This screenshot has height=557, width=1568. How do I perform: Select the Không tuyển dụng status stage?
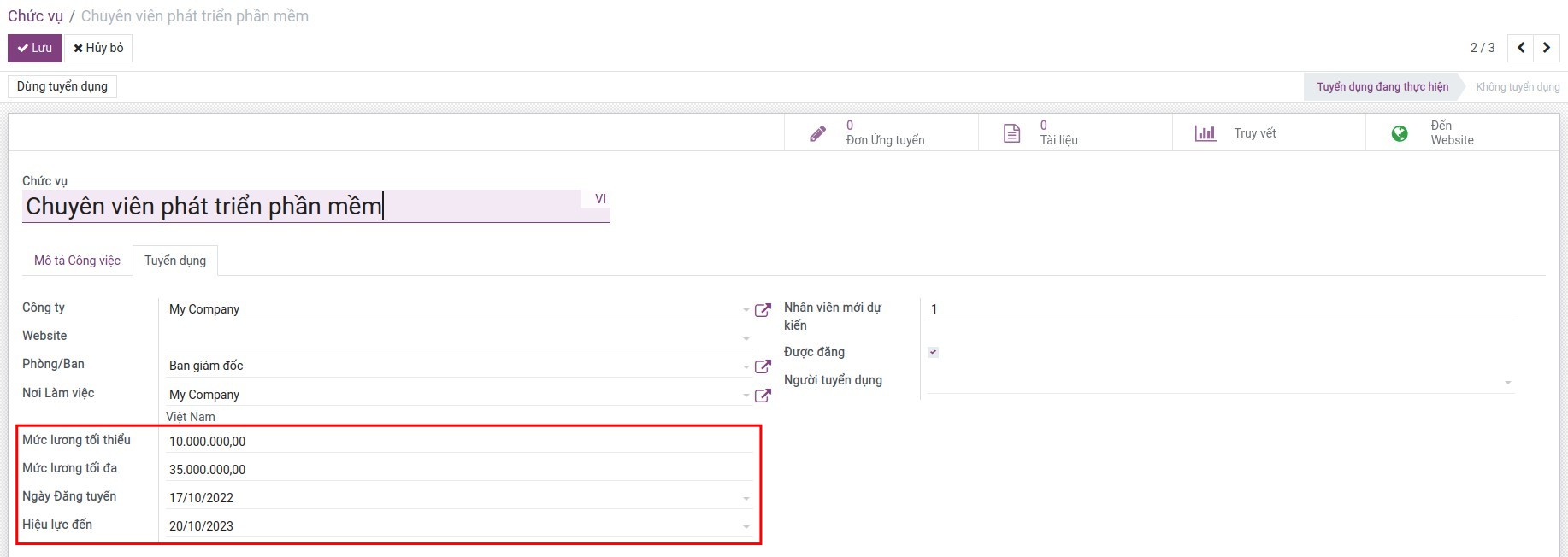pos(1517,87)
